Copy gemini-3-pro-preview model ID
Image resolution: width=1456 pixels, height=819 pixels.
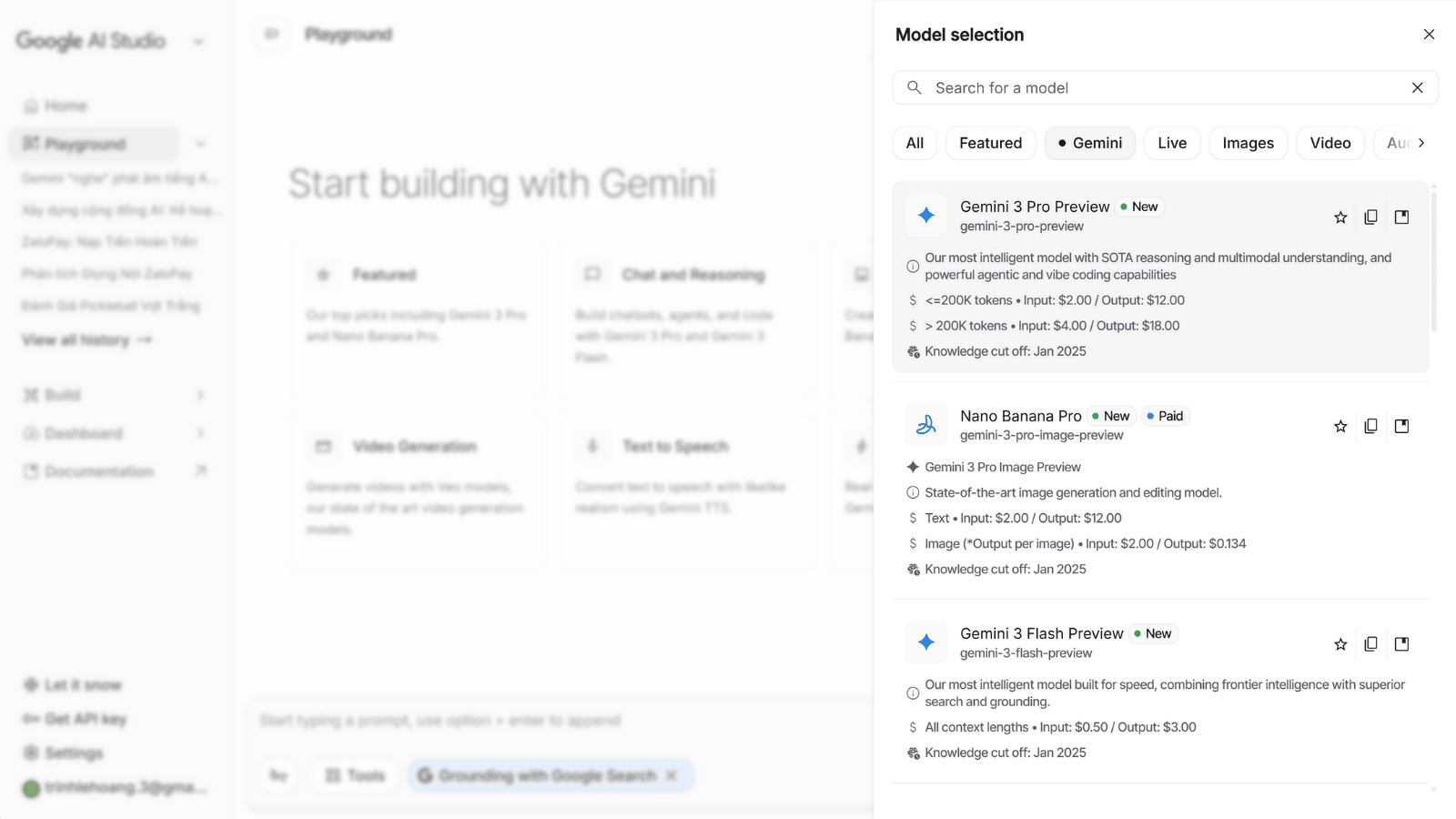coord(1371,217)
